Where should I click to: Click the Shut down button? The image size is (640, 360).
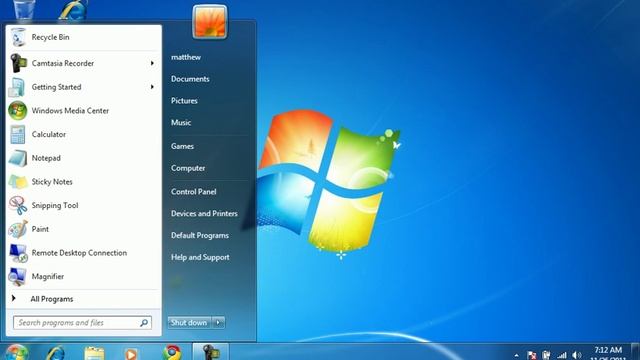coord(190,322)
